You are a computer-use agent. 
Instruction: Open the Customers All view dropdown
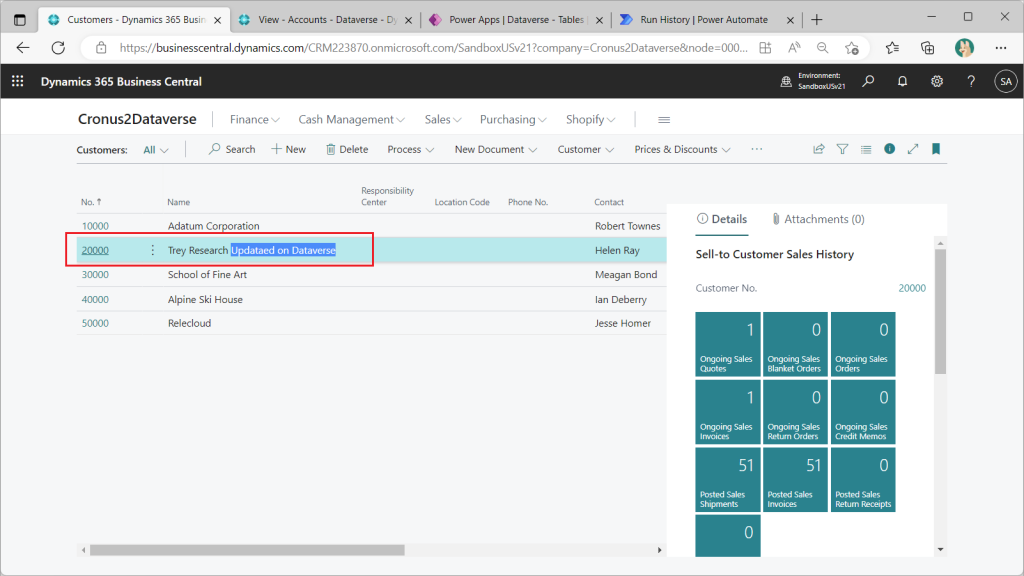(x=155, y=150)
